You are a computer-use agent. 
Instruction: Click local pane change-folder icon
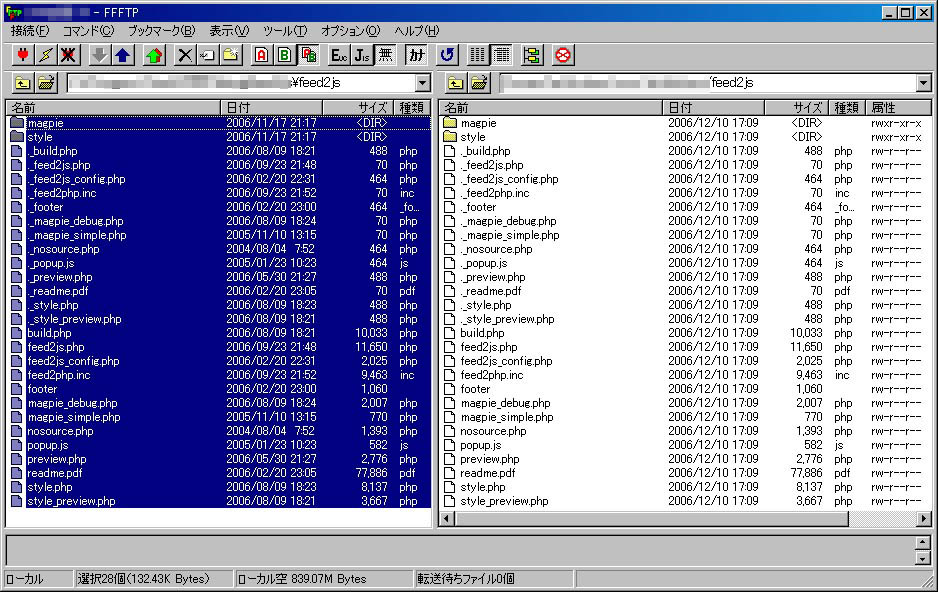tap(46, 83)
